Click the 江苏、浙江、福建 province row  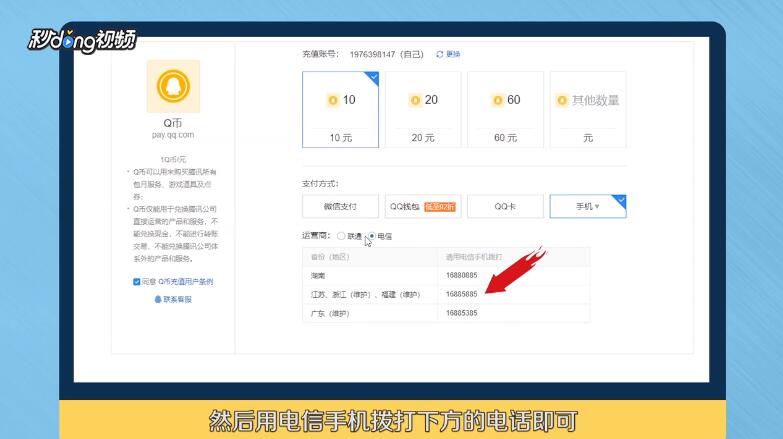(x=446, y=294)
